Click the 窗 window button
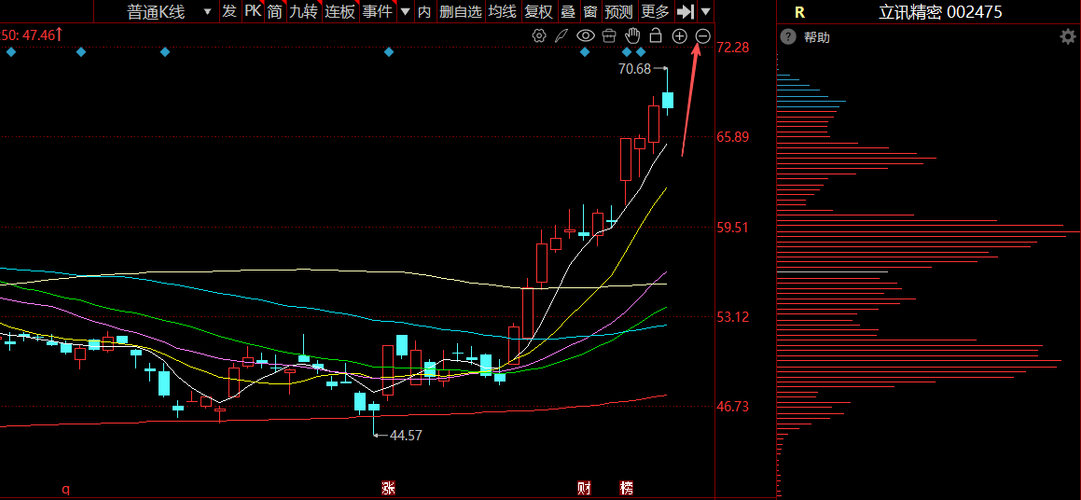Screen dimensions: 1081x500 [x=590, y=12]
